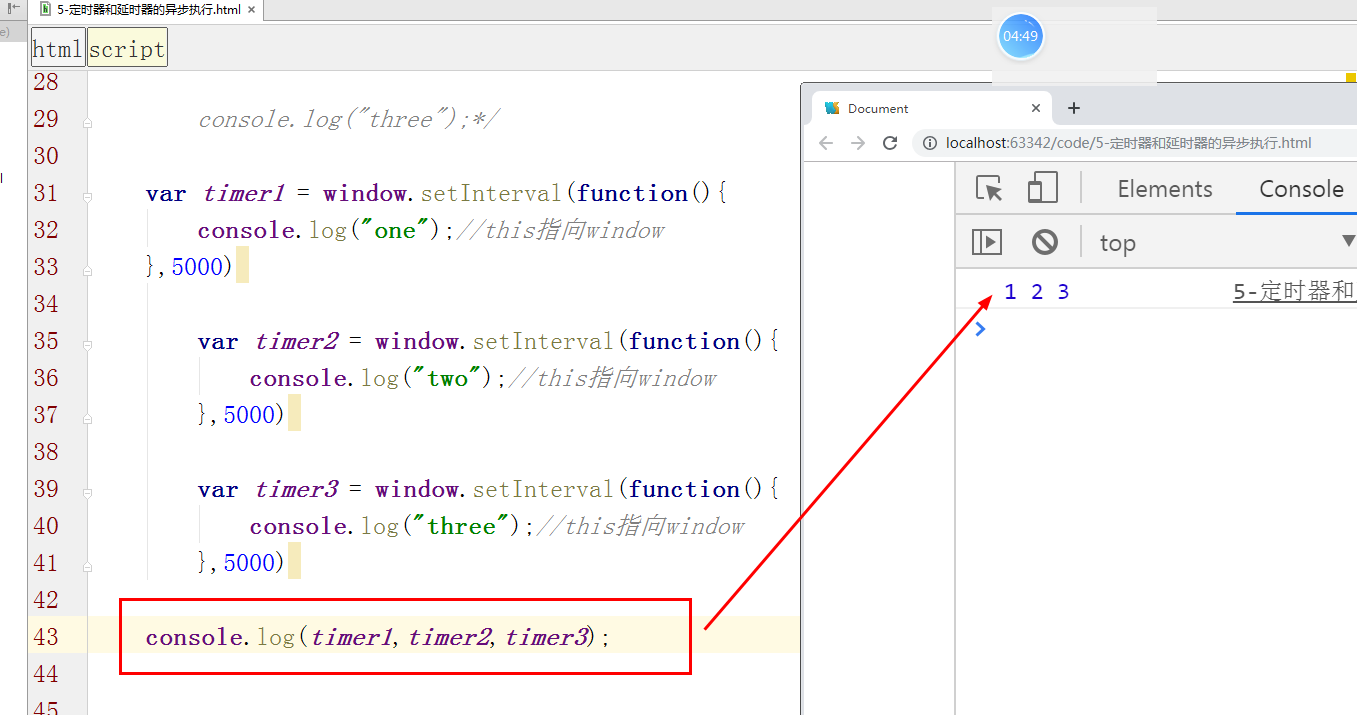Click line number 31 in the gutter
The image size is (1357, 715).
coord(46,193)
